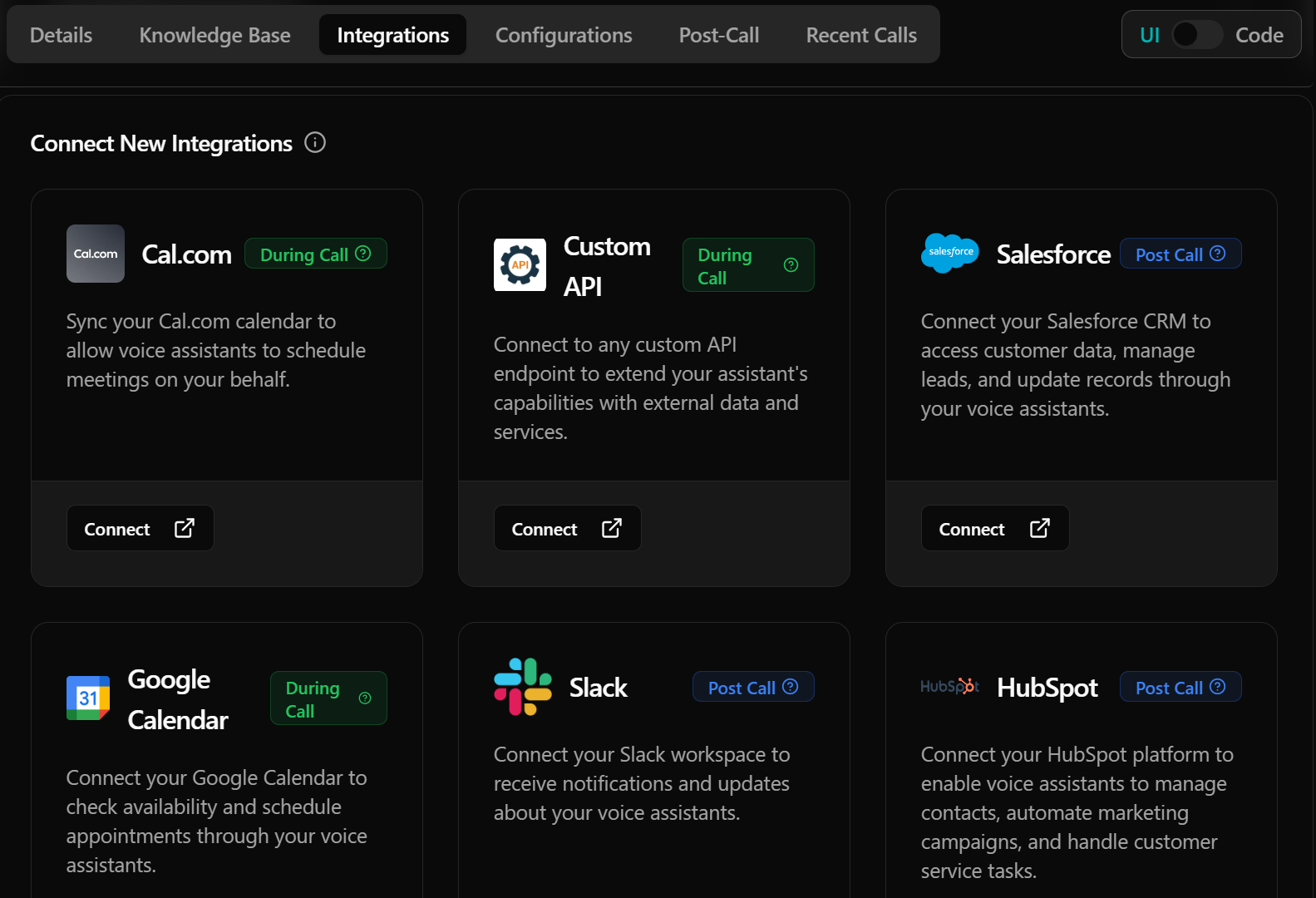
Task: Click help icon in Salesforce Post Call badge
Action: pyautogui.click(x=1218, y=254)
